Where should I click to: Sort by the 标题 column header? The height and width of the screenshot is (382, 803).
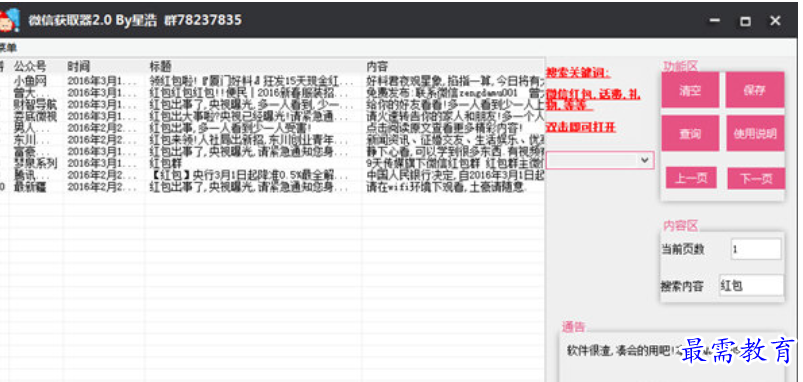click(160, 66)
